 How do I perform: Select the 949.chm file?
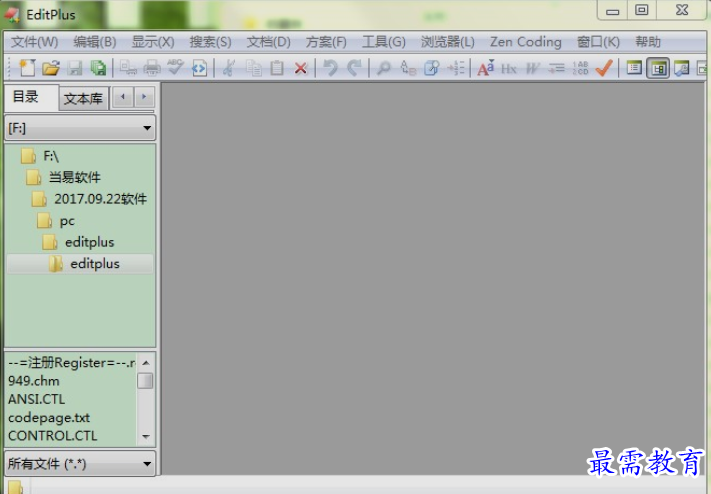(34, 381)
